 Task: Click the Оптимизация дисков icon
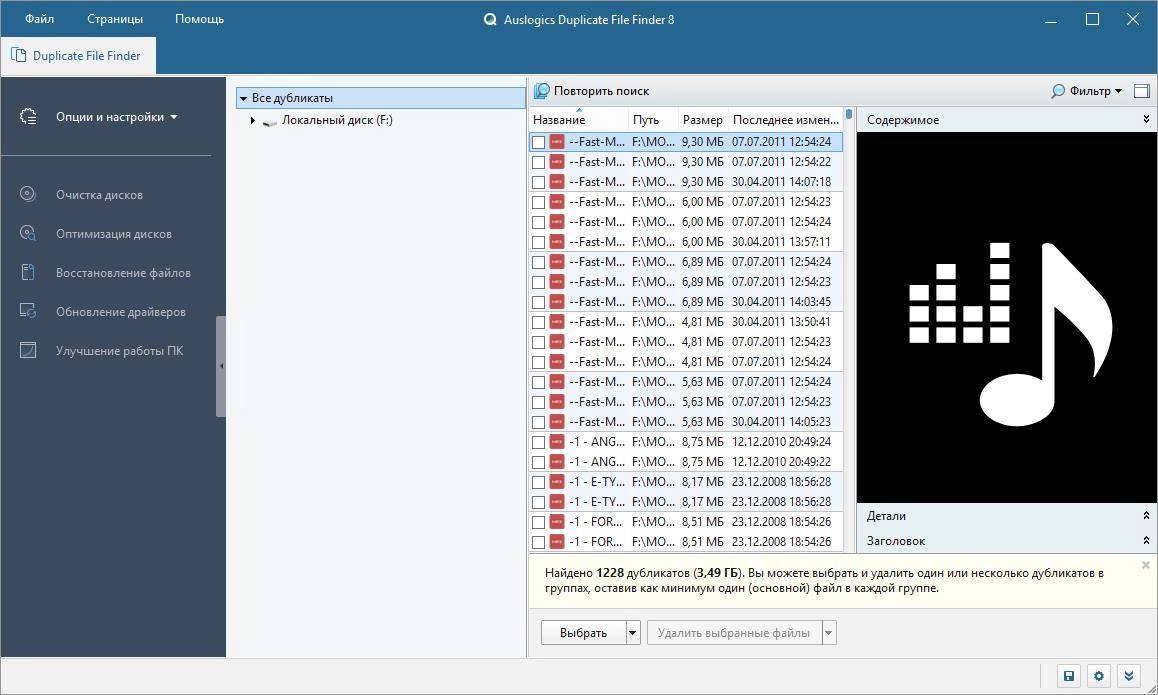[x=27, y=233]
